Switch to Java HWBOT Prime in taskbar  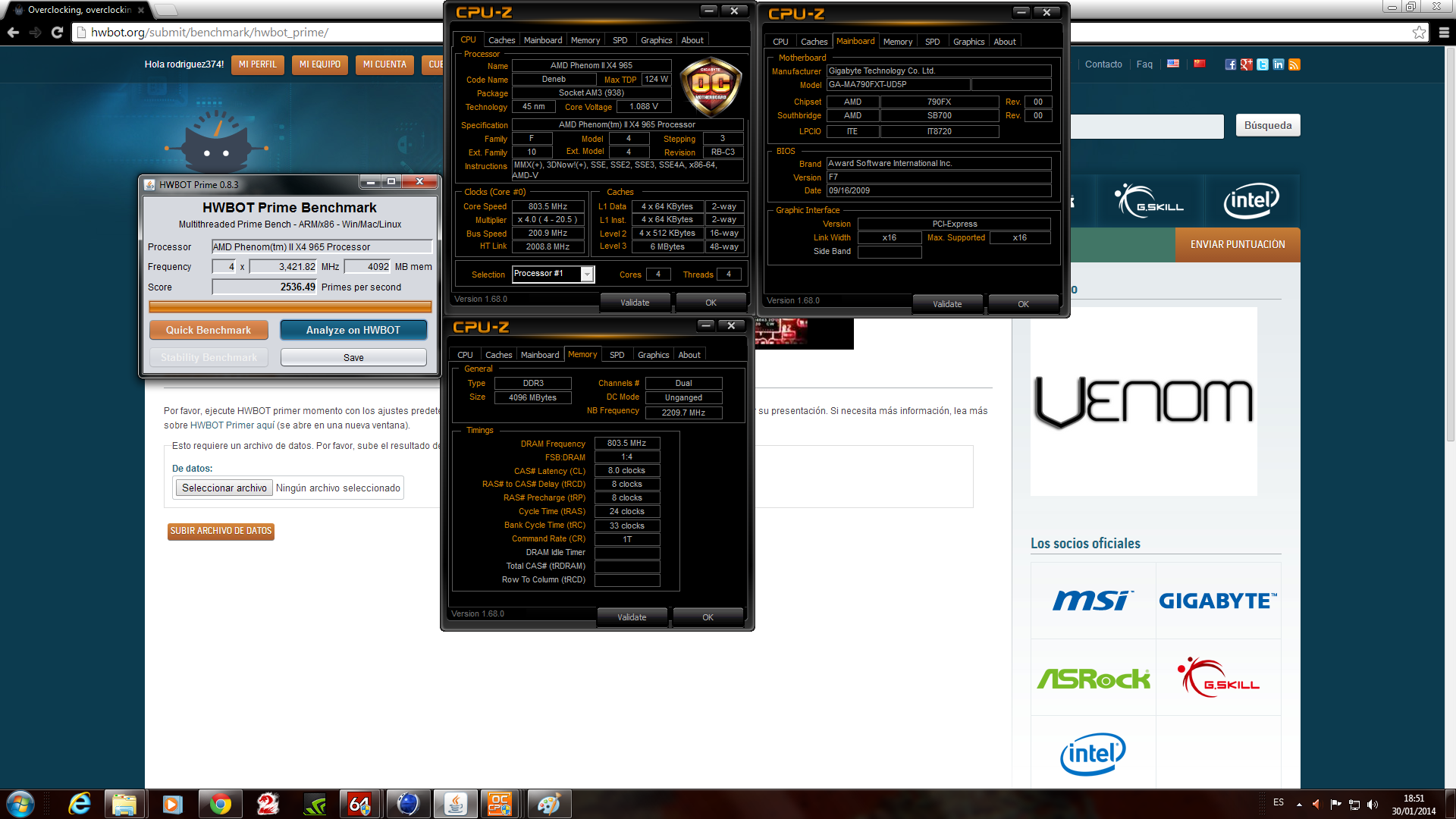455,804
